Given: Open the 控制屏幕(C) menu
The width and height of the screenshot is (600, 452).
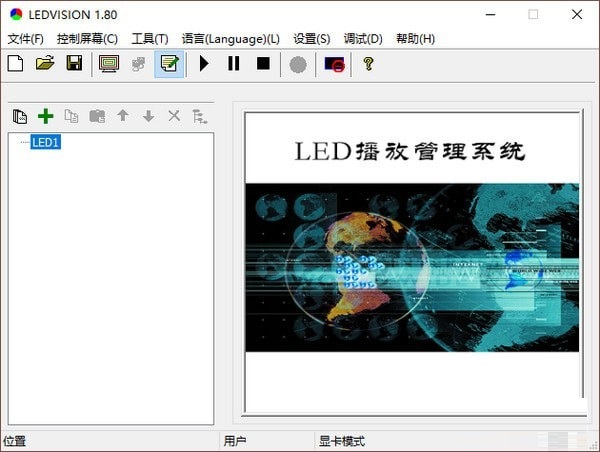Looking at the screenshot, I should 87,39.
